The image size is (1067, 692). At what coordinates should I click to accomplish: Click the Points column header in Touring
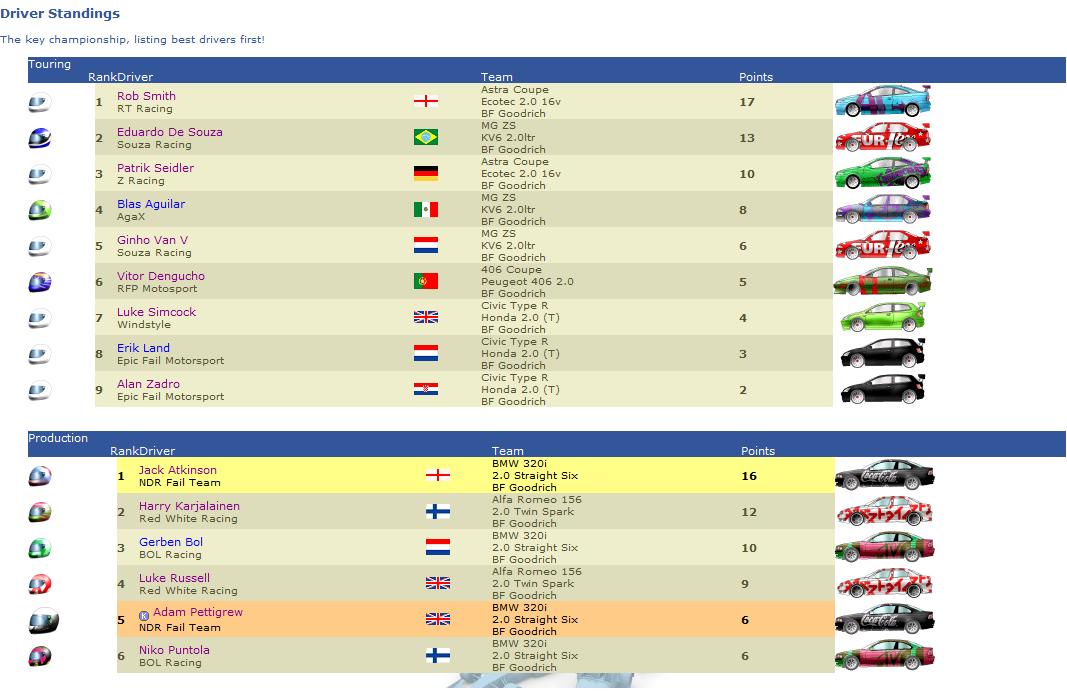click(756, 77)
